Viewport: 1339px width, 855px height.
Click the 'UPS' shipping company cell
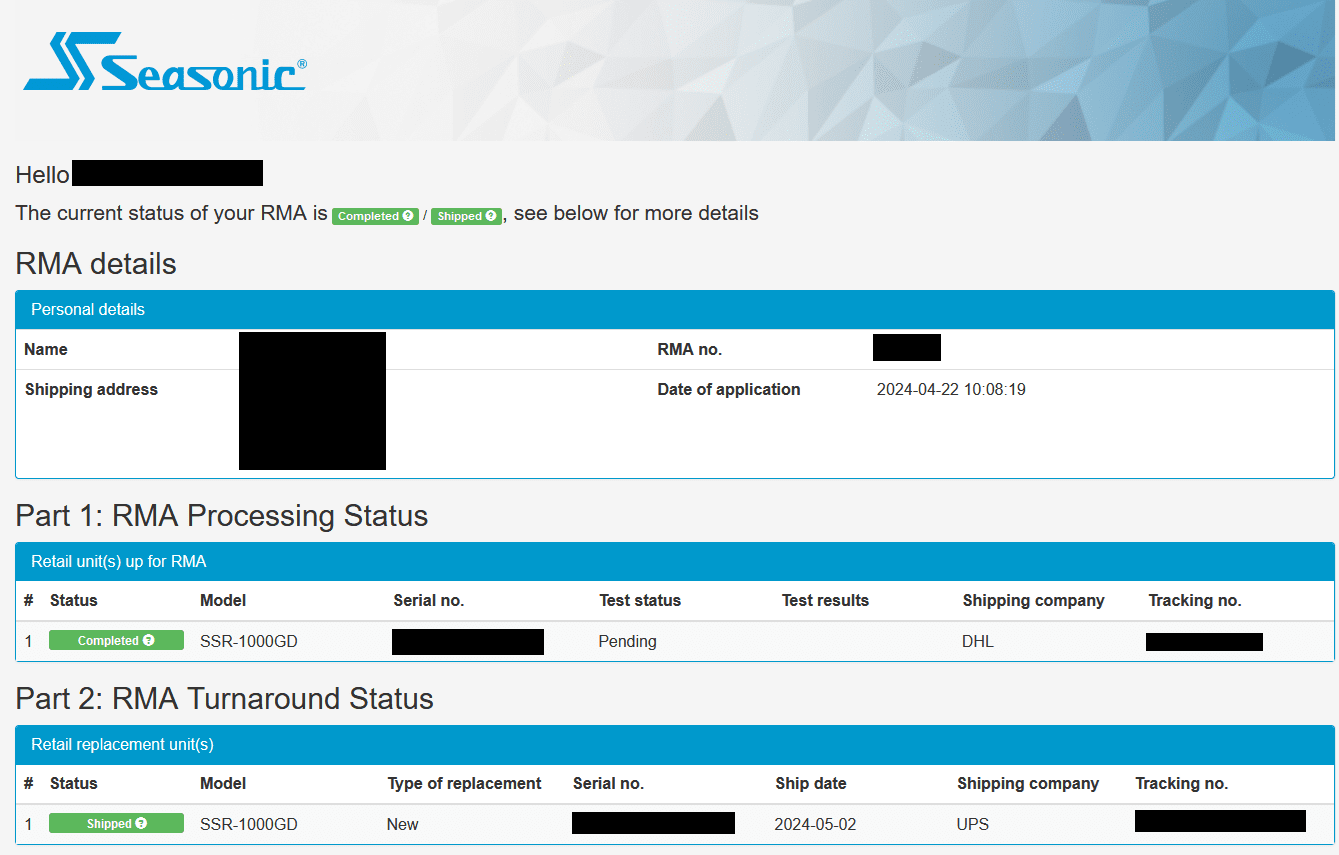(973, 825)
